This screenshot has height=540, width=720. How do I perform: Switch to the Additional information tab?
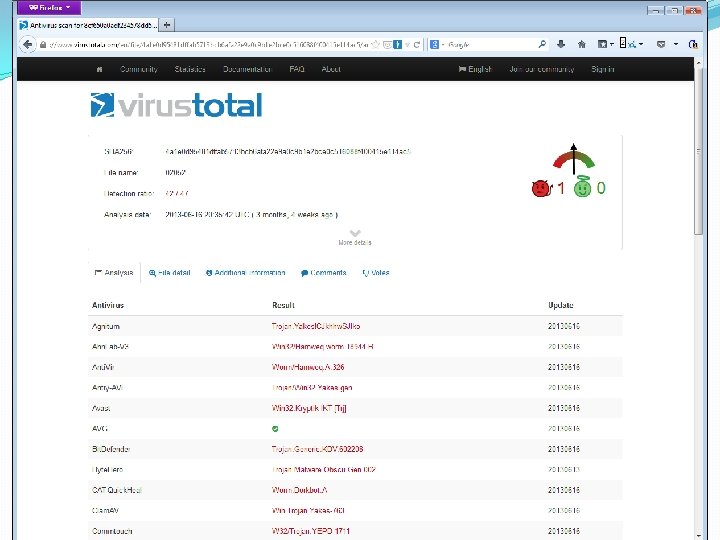246,273
